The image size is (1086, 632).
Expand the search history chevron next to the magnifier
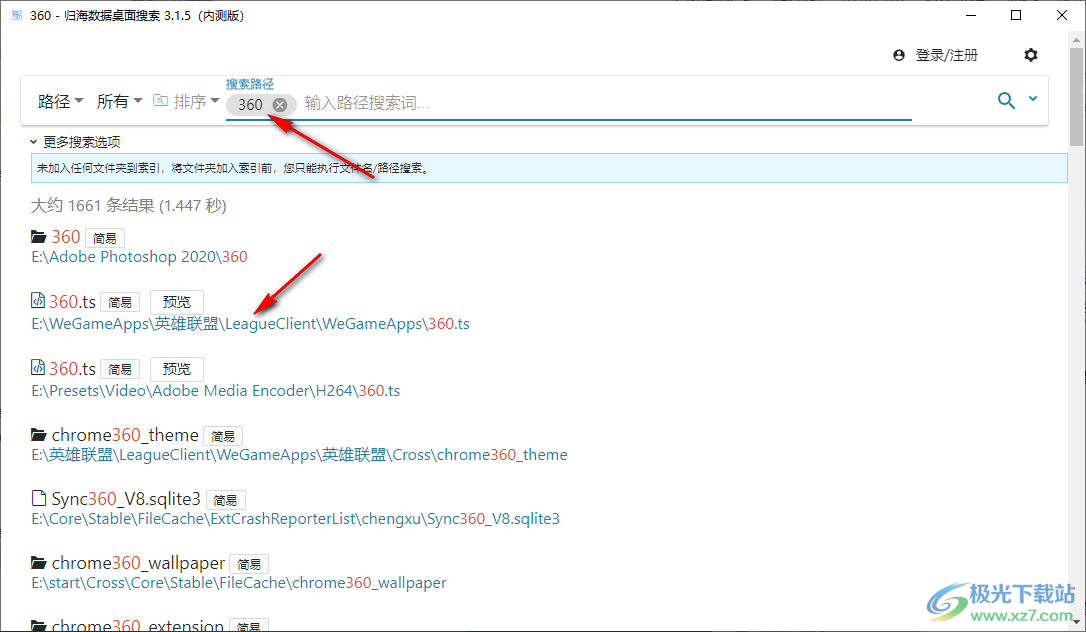pyautogui.click(x=1033, y=99)
